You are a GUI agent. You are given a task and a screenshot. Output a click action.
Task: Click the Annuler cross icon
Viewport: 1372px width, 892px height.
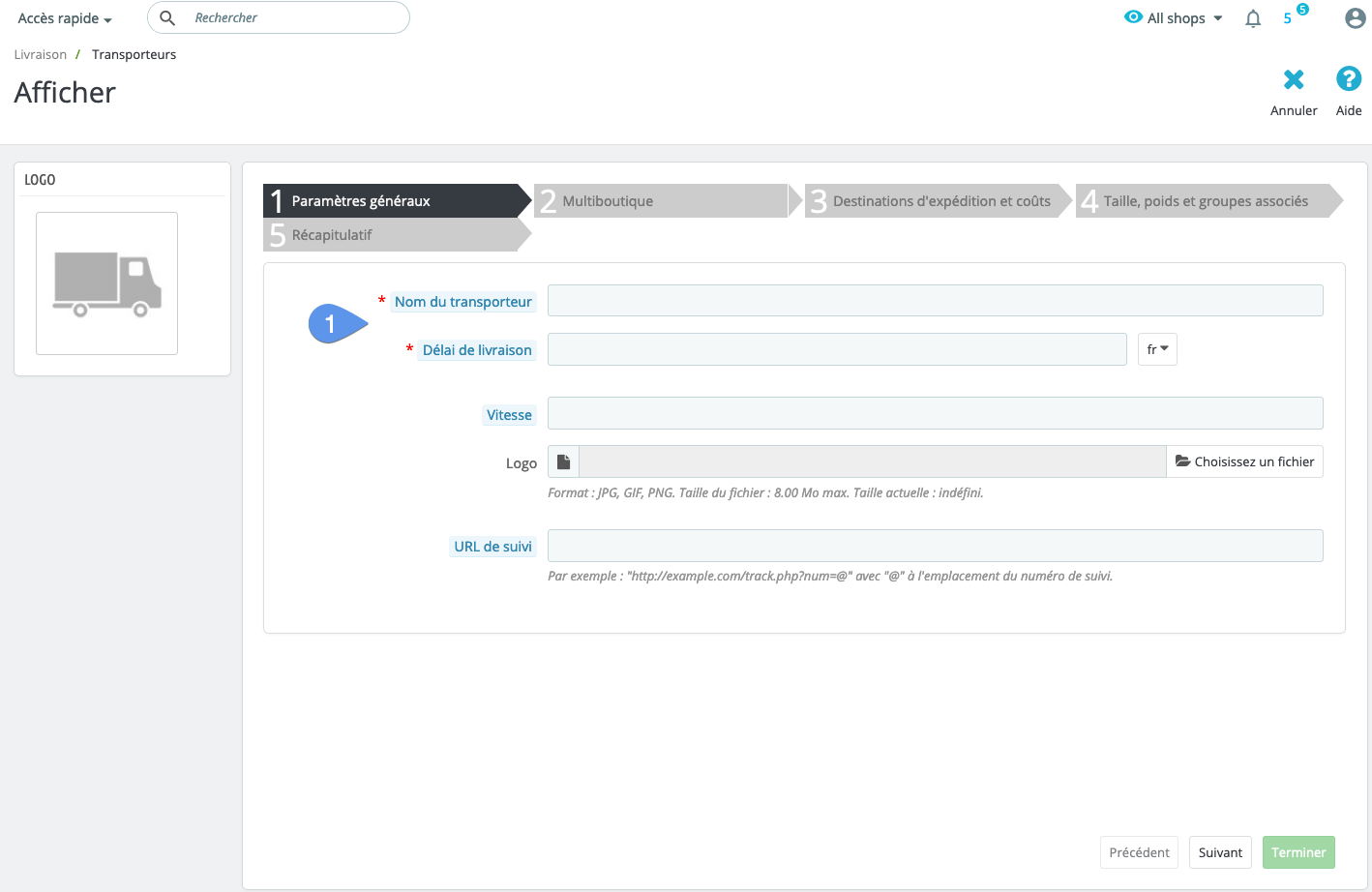[1294, 80]
